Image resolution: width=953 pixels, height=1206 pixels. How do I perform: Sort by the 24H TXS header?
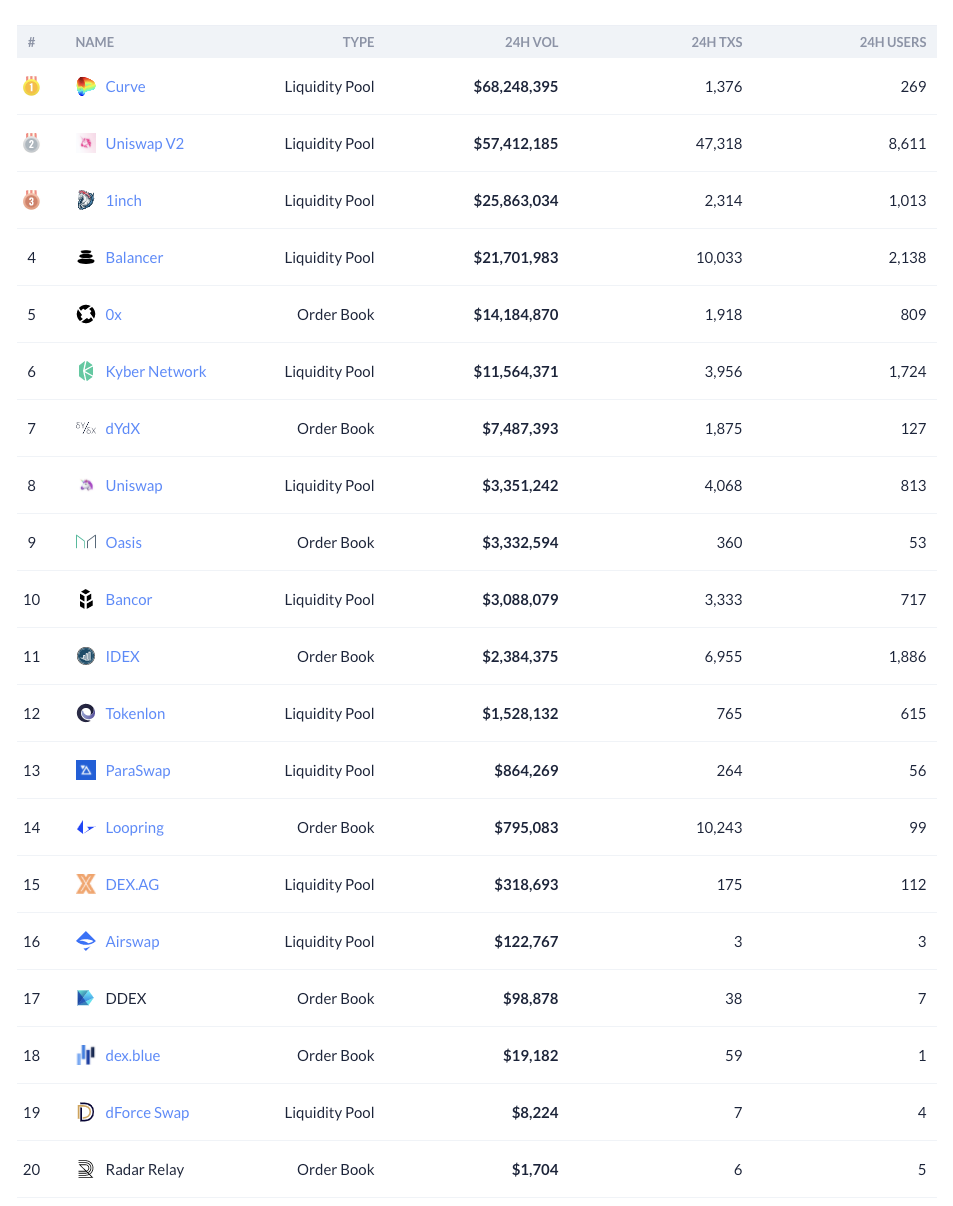pyautogui.click(x=716, y=42)
